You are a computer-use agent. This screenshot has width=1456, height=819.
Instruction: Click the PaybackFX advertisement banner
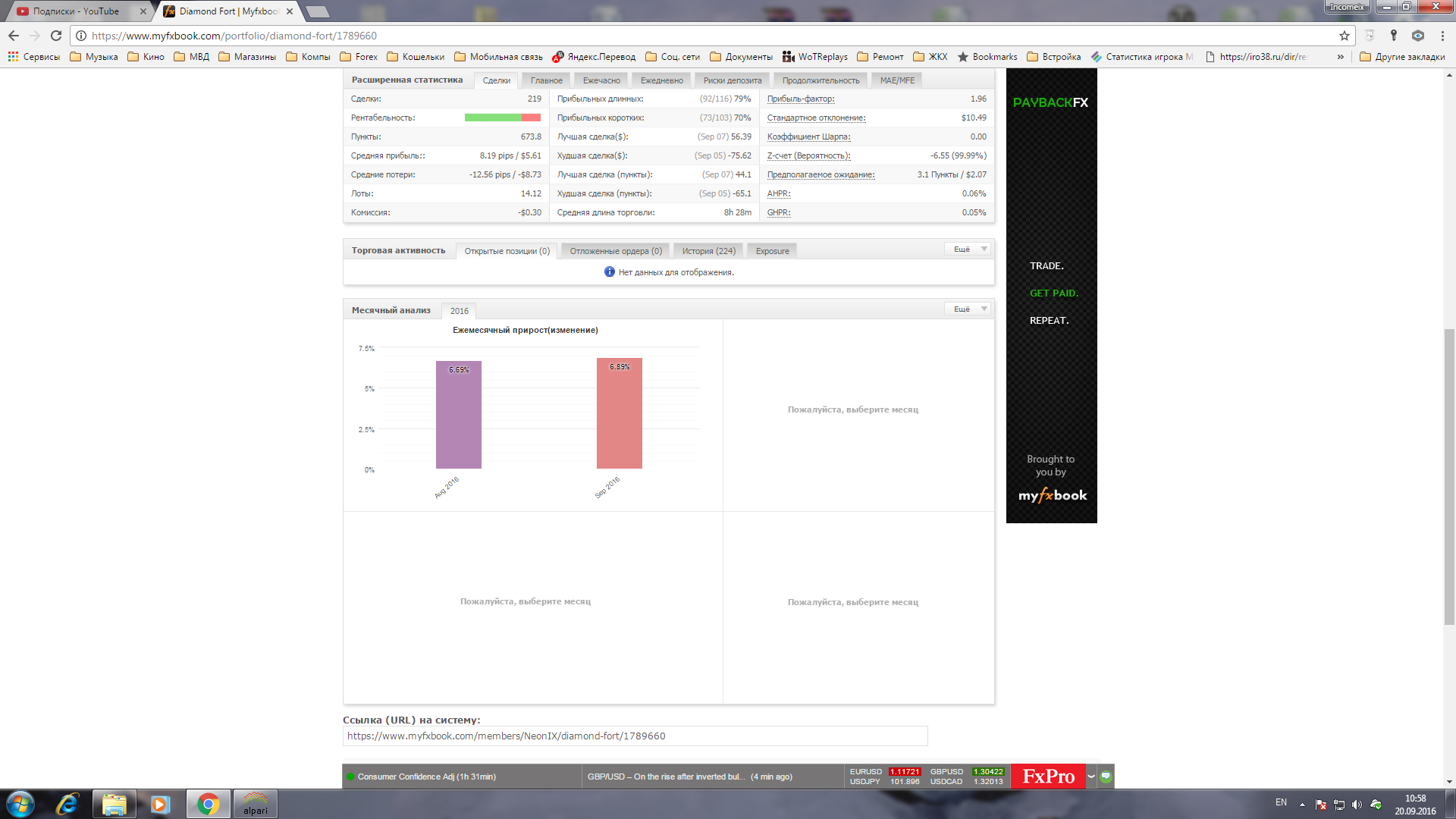[x=1052, y=296]
